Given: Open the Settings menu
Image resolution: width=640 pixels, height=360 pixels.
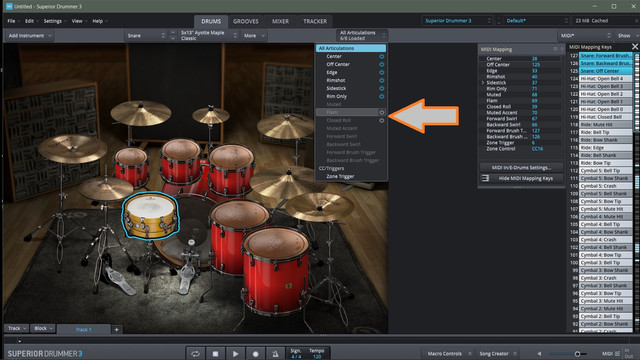Looking at the screenshot, I should coord(54,21).
